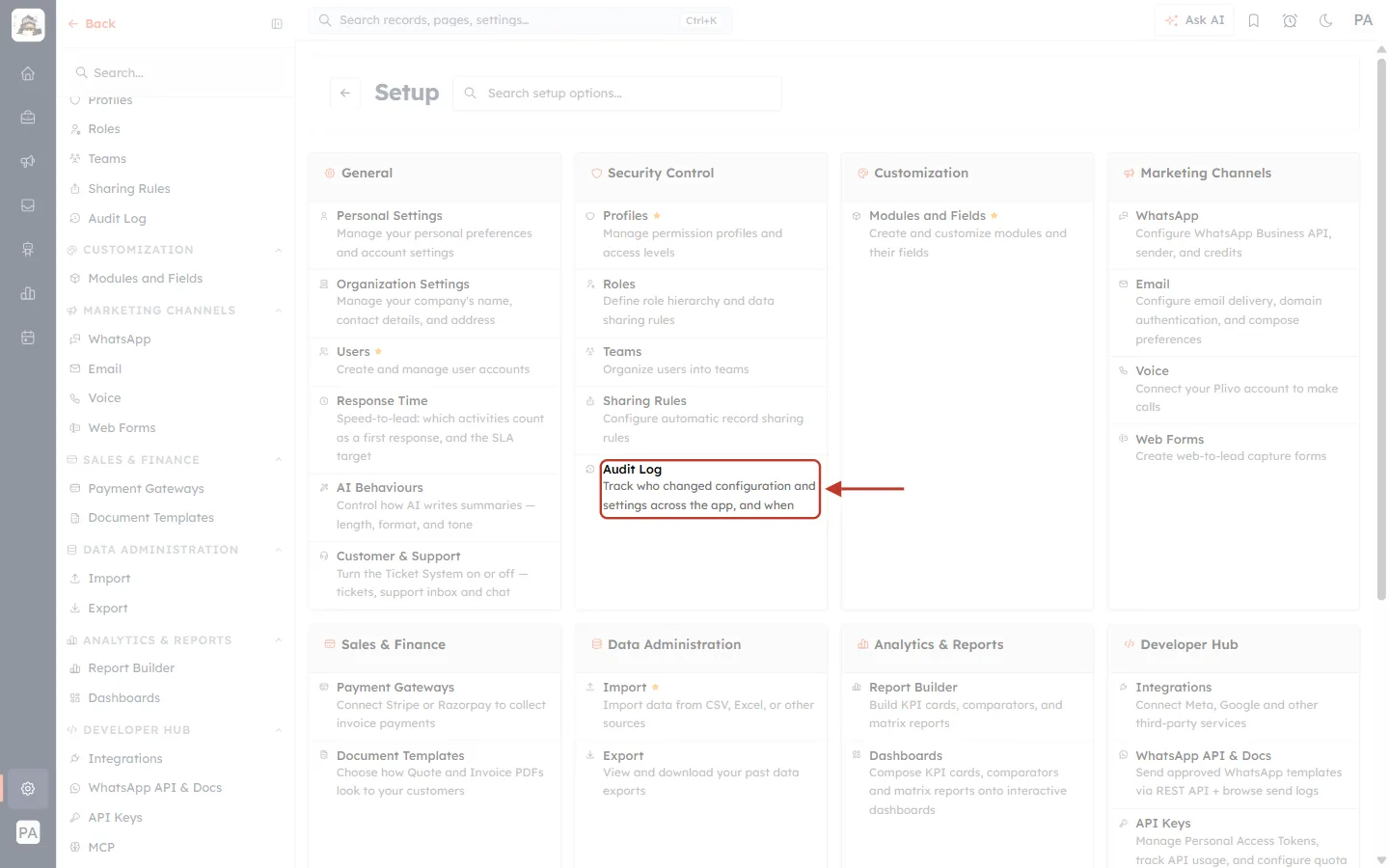Open the settings gear in left rail
The height and width of the screenshot is (868, 1389).
28,788
